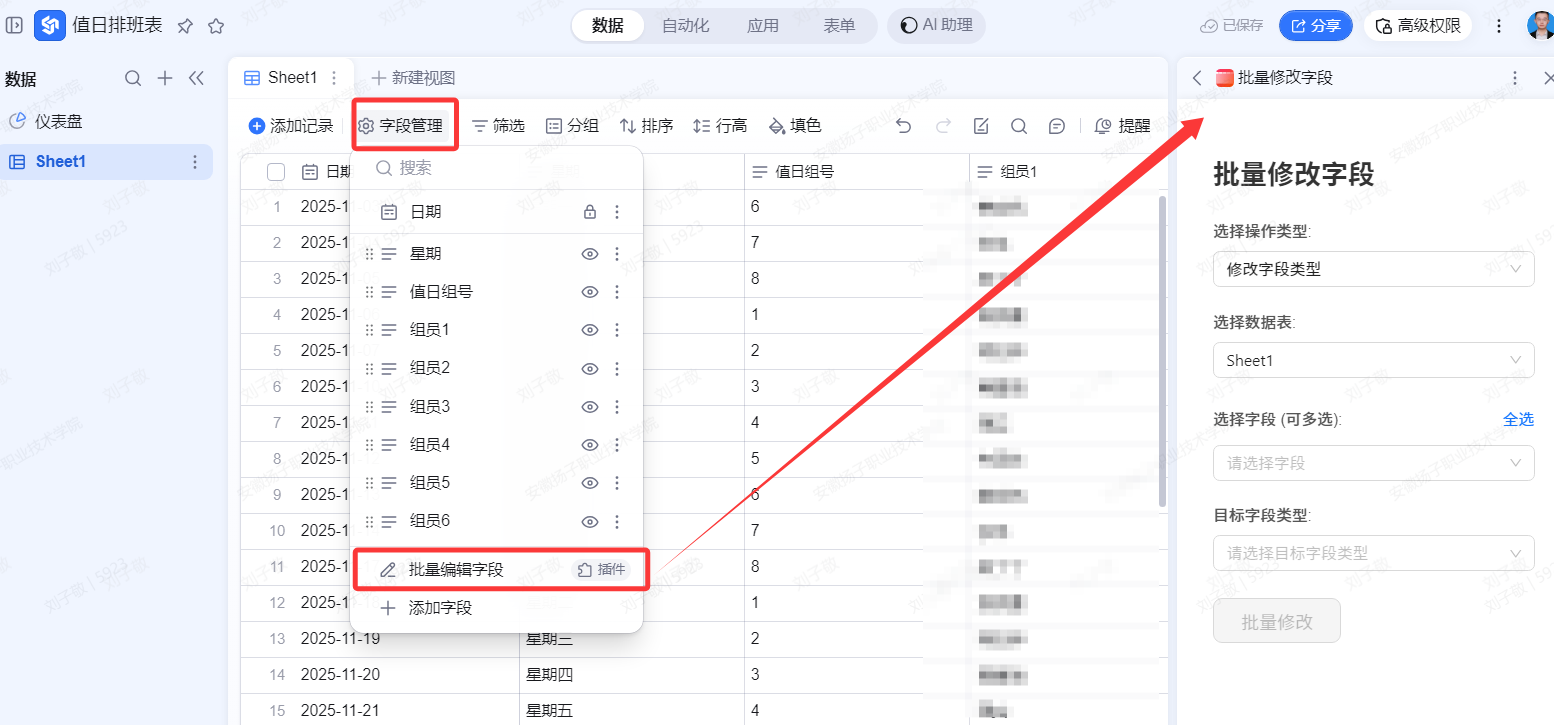Collapse the 数据 sidebar with double chevron
Screen dimensions: 1554x725
point(196,79)
